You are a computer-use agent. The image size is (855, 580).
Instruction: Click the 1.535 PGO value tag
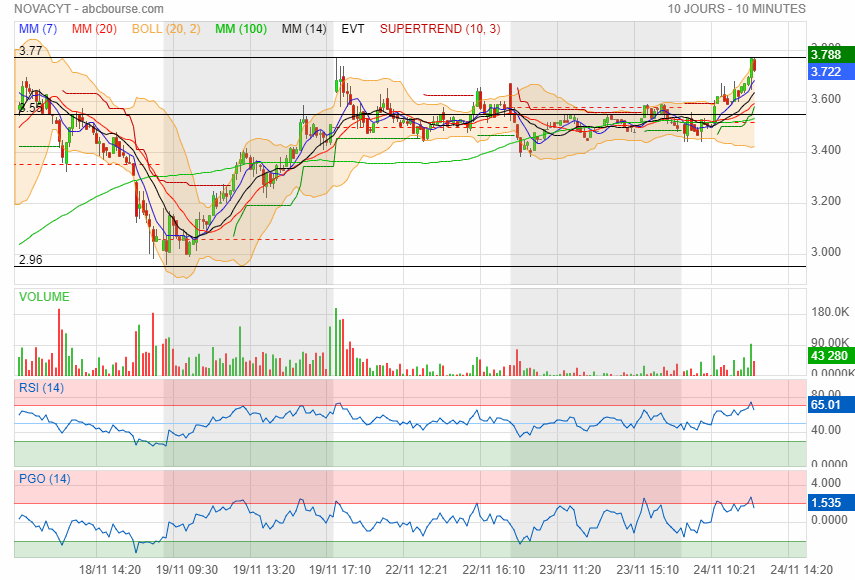(x=830, y=503)
